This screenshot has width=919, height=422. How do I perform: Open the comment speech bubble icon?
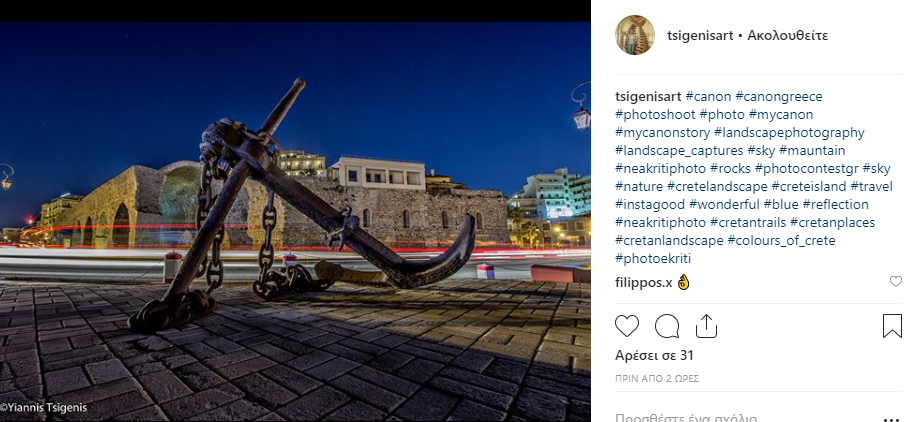(x=667, y=326)
